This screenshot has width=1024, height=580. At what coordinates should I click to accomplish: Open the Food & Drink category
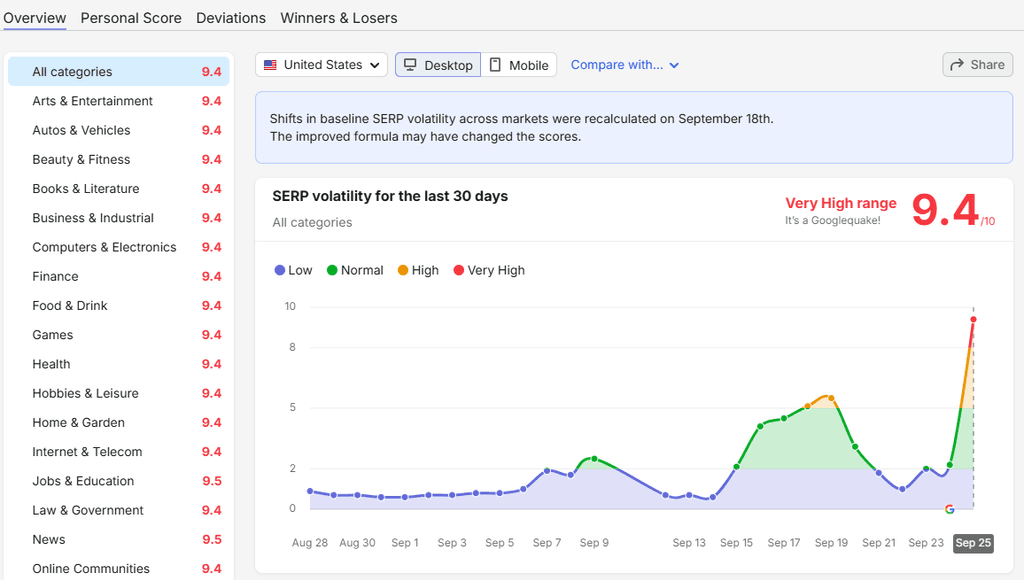pyautogui.click(x=119, y=306)
